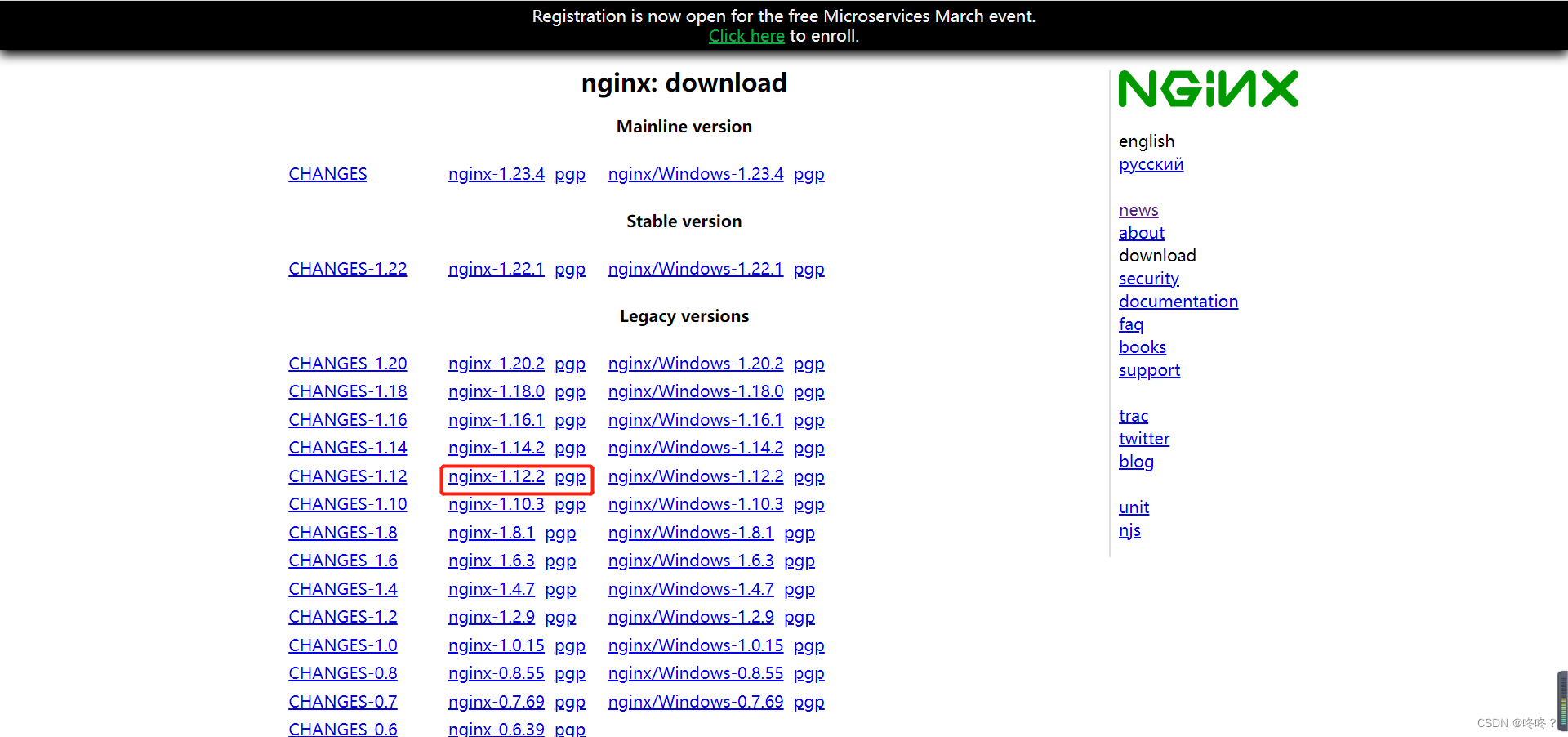Download nginx/Windows-1.8.1

pyautogui.click(x=690, y=533)
